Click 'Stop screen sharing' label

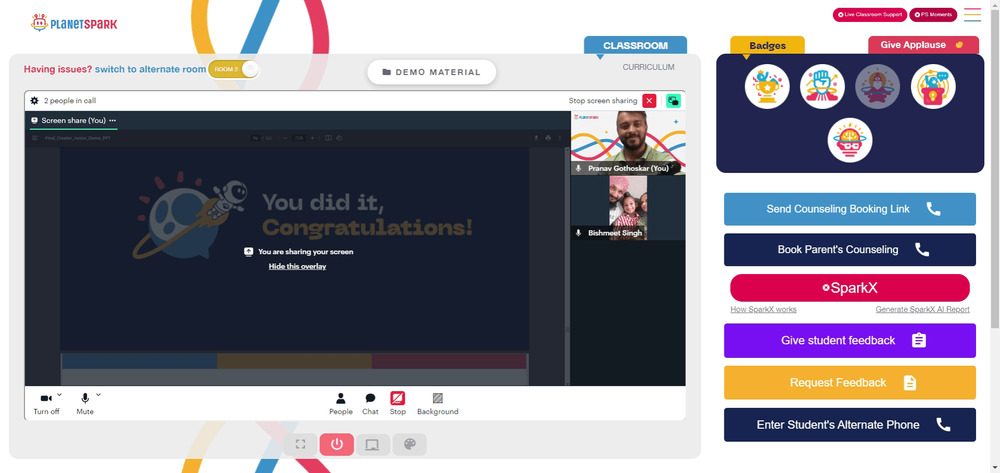(603, 101)
